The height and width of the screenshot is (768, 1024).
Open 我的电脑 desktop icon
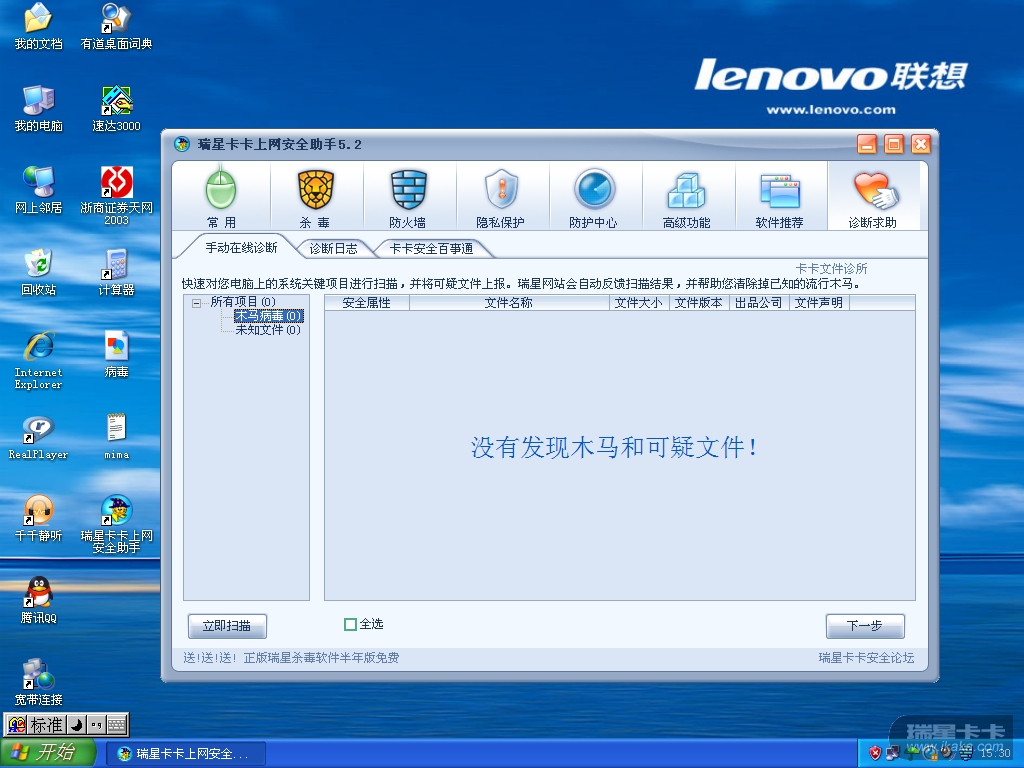tap(39, 108)
